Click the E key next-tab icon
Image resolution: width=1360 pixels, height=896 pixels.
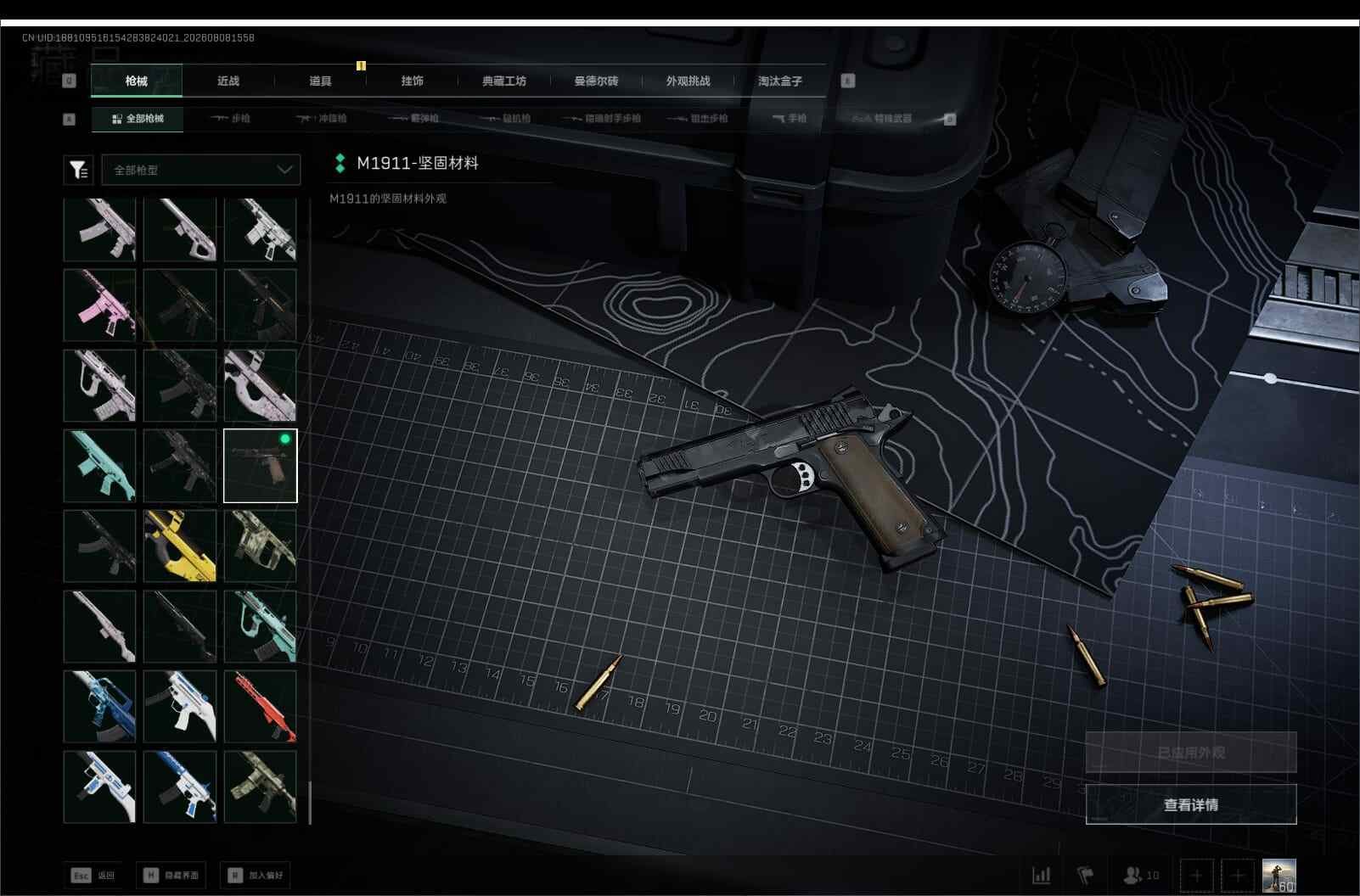[847, 81]
